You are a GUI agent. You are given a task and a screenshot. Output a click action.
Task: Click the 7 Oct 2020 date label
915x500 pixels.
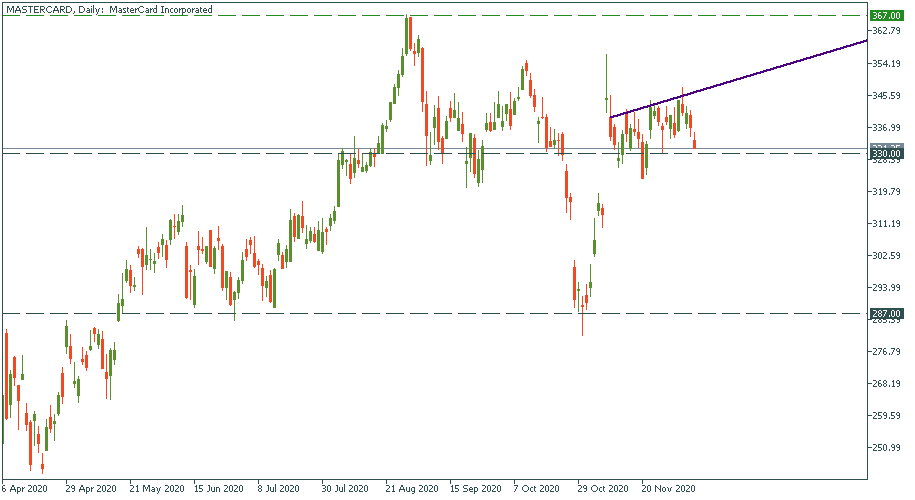coord(538,490)
